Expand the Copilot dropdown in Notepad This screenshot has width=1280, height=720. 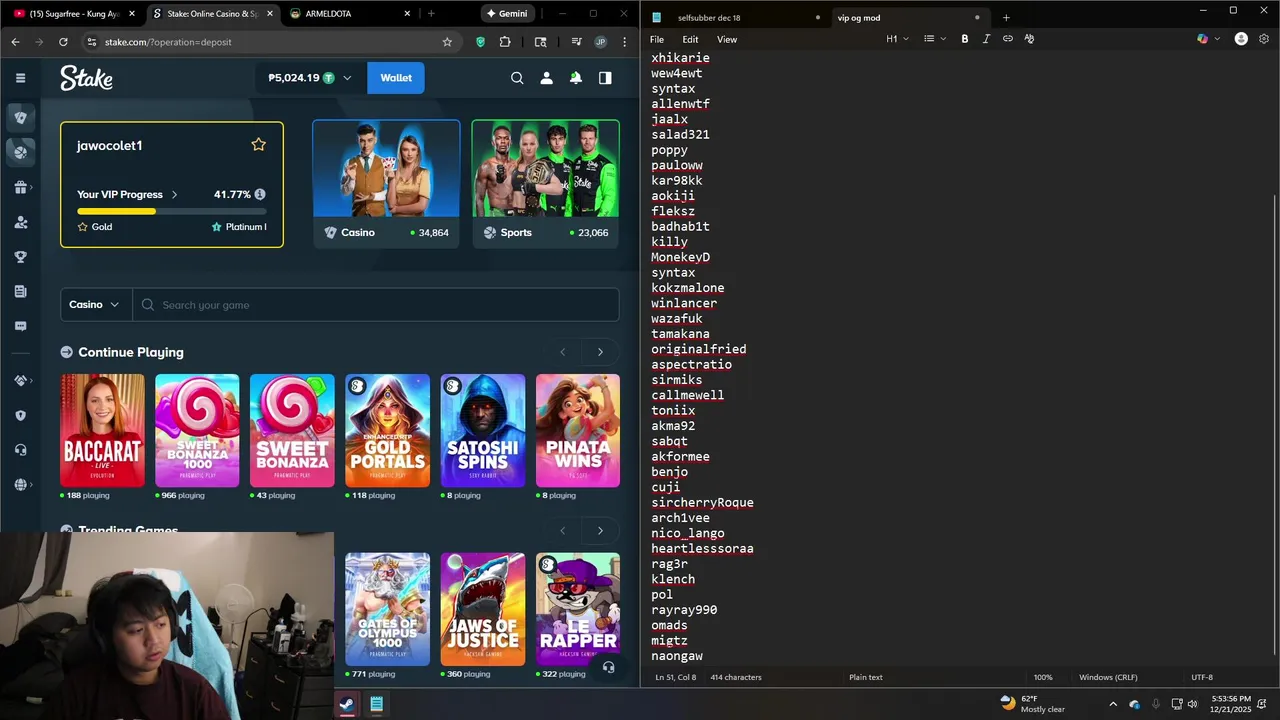tap(1219, 39)
